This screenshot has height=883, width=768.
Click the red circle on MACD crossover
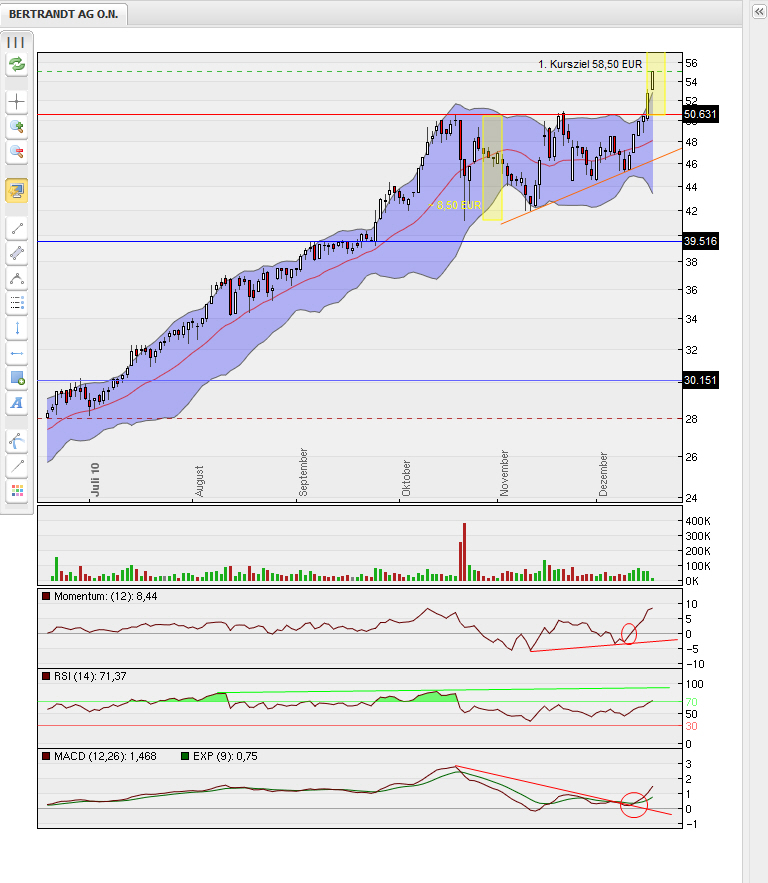pyautogui.click(x=634, y=804)
